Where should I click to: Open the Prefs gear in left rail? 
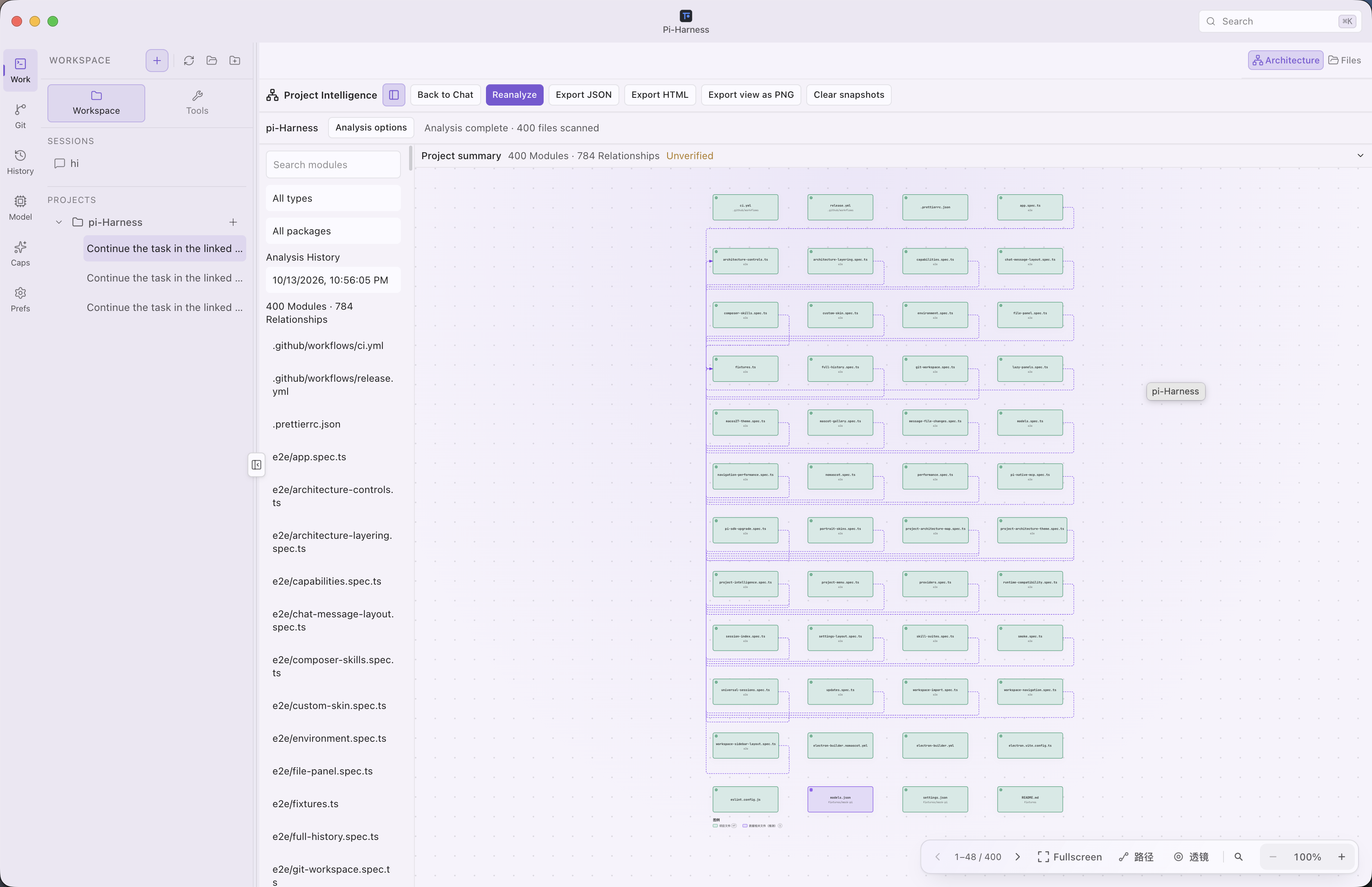point(20,299)
